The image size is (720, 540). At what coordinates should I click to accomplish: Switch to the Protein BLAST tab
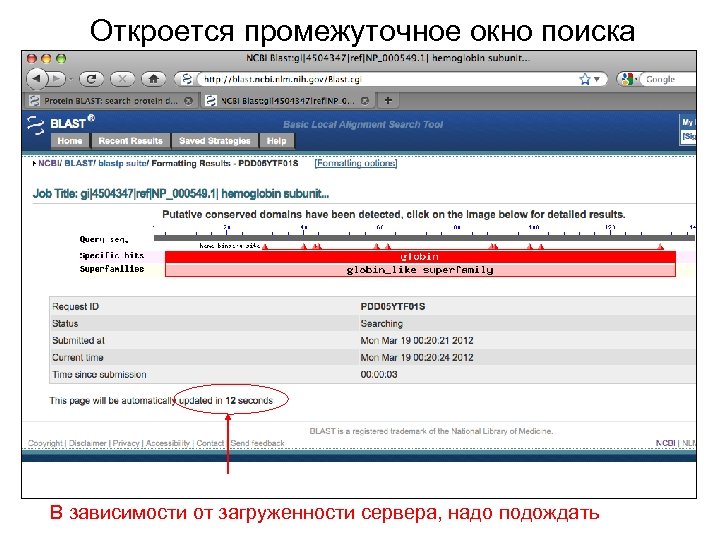(111, 101)
